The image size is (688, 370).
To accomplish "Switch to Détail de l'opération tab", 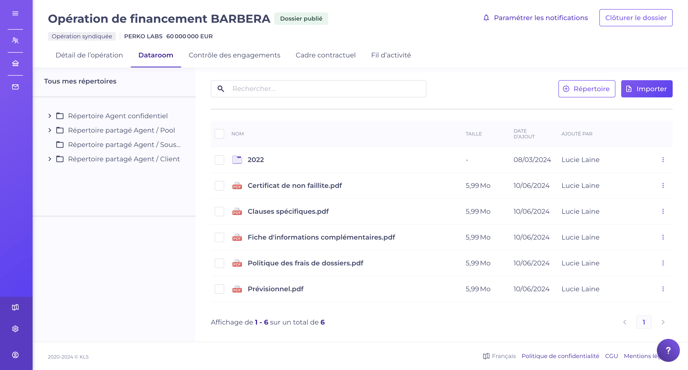I will coord(89,55).
